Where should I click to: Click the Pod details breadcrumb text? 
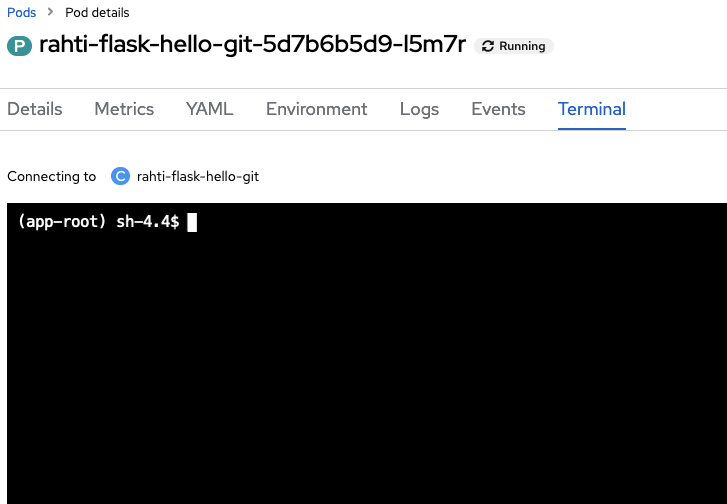97,13
